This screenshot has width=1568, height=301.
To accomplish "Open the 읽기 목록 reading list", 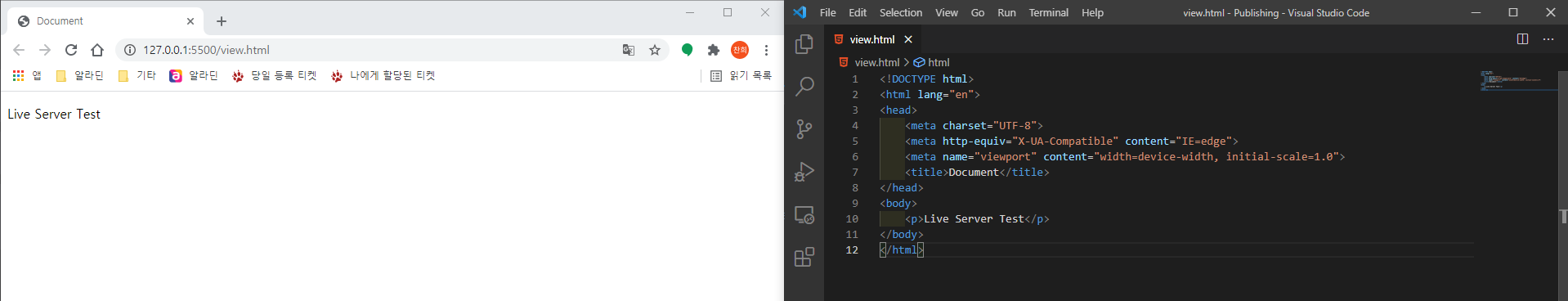I will (x=741, y=75).
